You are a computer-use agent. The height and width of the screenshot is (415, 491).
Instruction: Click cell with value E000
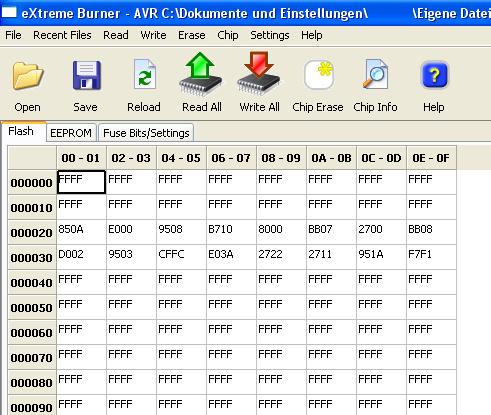[x=131, y=232]
